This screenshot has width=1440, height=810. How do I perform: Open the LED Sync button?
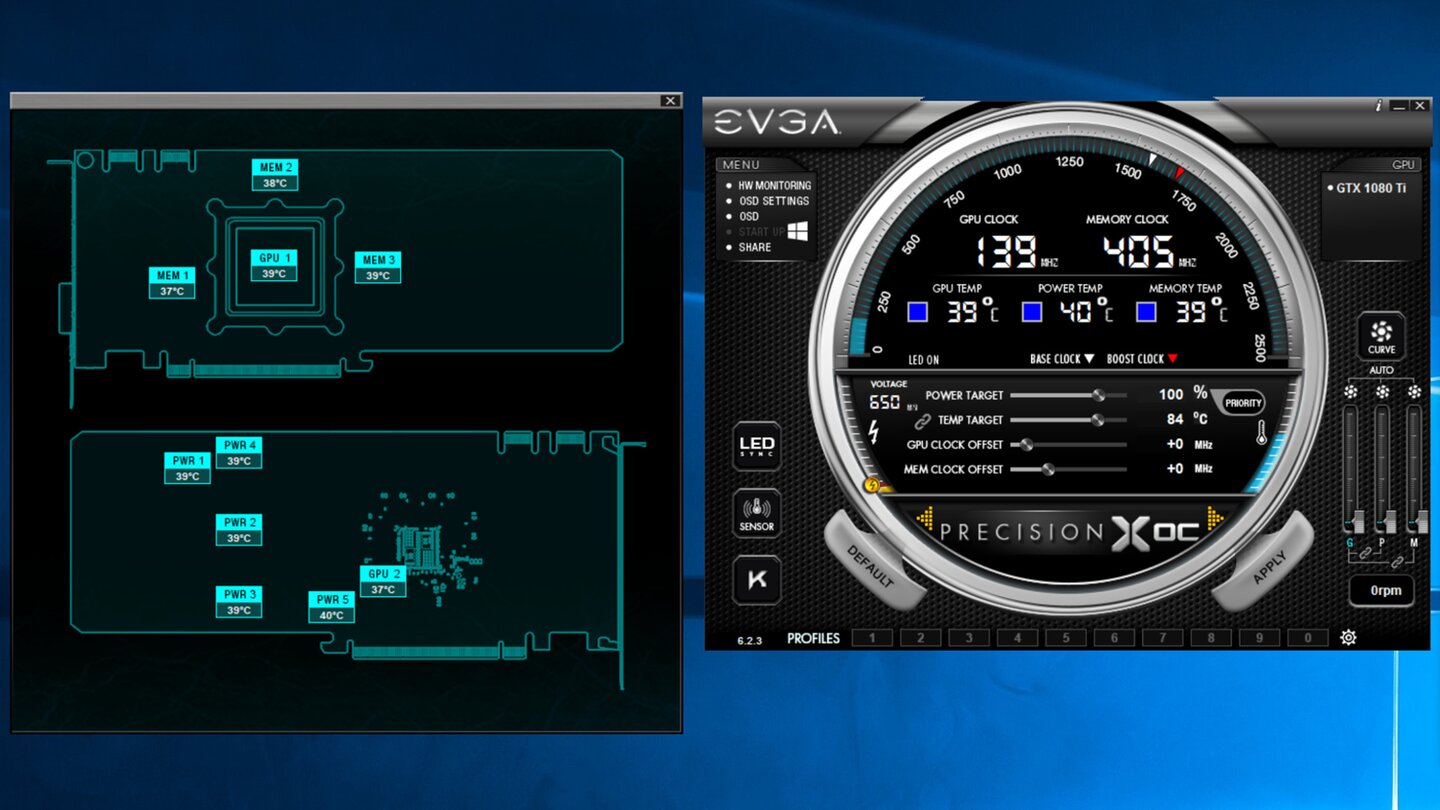(757, 446)
